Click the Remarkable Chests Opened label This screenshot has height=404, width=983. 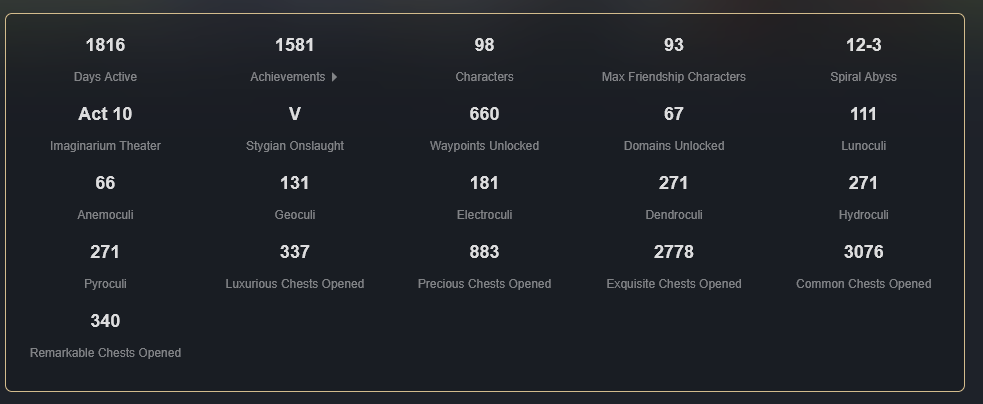click(x=105, y=353)
